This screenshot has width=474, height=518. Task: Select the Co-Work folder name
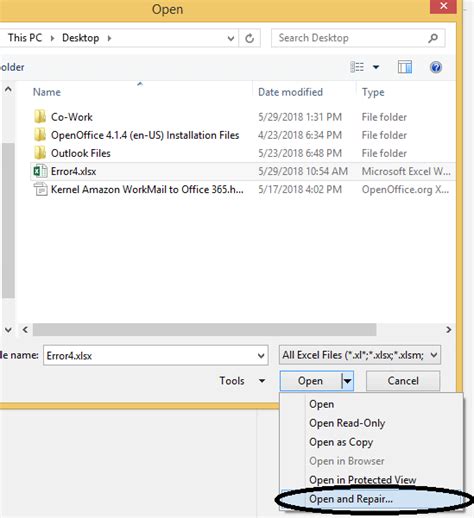72,117
